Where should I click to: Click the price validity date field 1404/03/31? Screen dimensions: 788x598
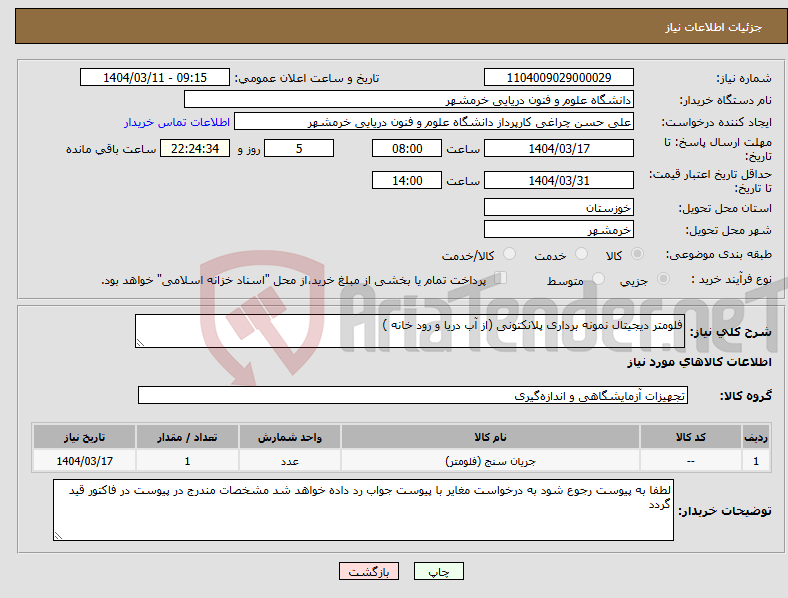(x=559, y=180)
